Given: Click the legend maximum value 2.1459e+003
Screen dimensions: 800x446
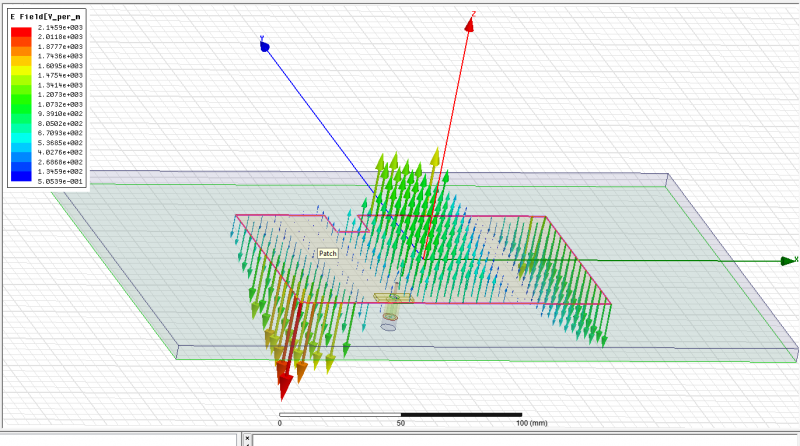Looking at the screenshot, I should coord(60,28).
